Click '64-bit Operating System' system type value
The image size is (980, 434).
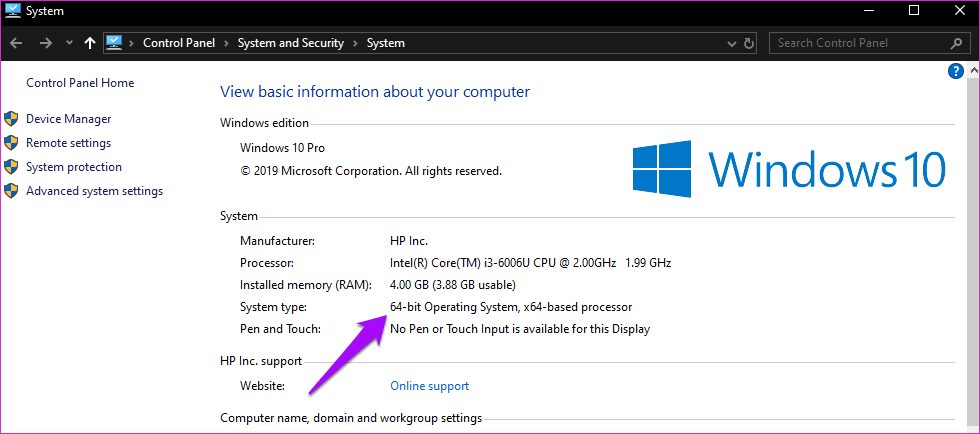tap(511, 307)
